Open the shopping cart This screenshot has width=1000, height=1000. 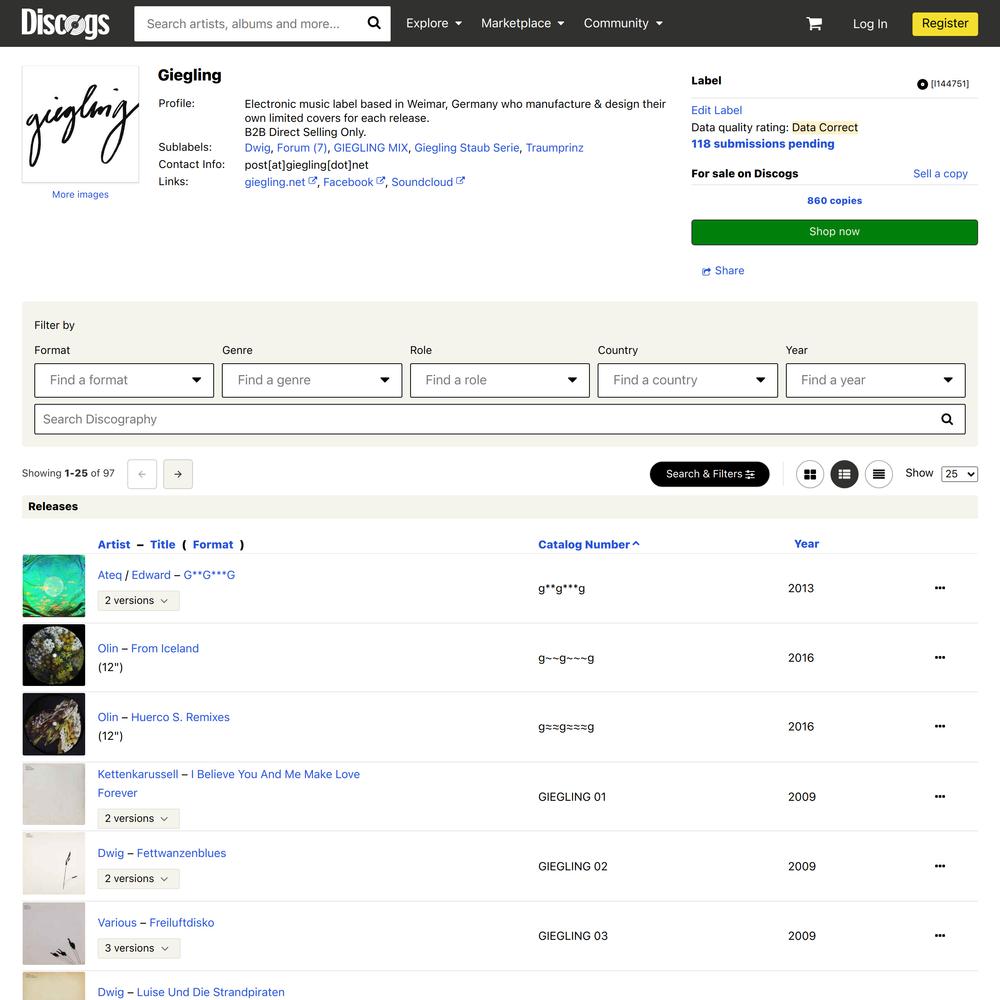(814, 24)
